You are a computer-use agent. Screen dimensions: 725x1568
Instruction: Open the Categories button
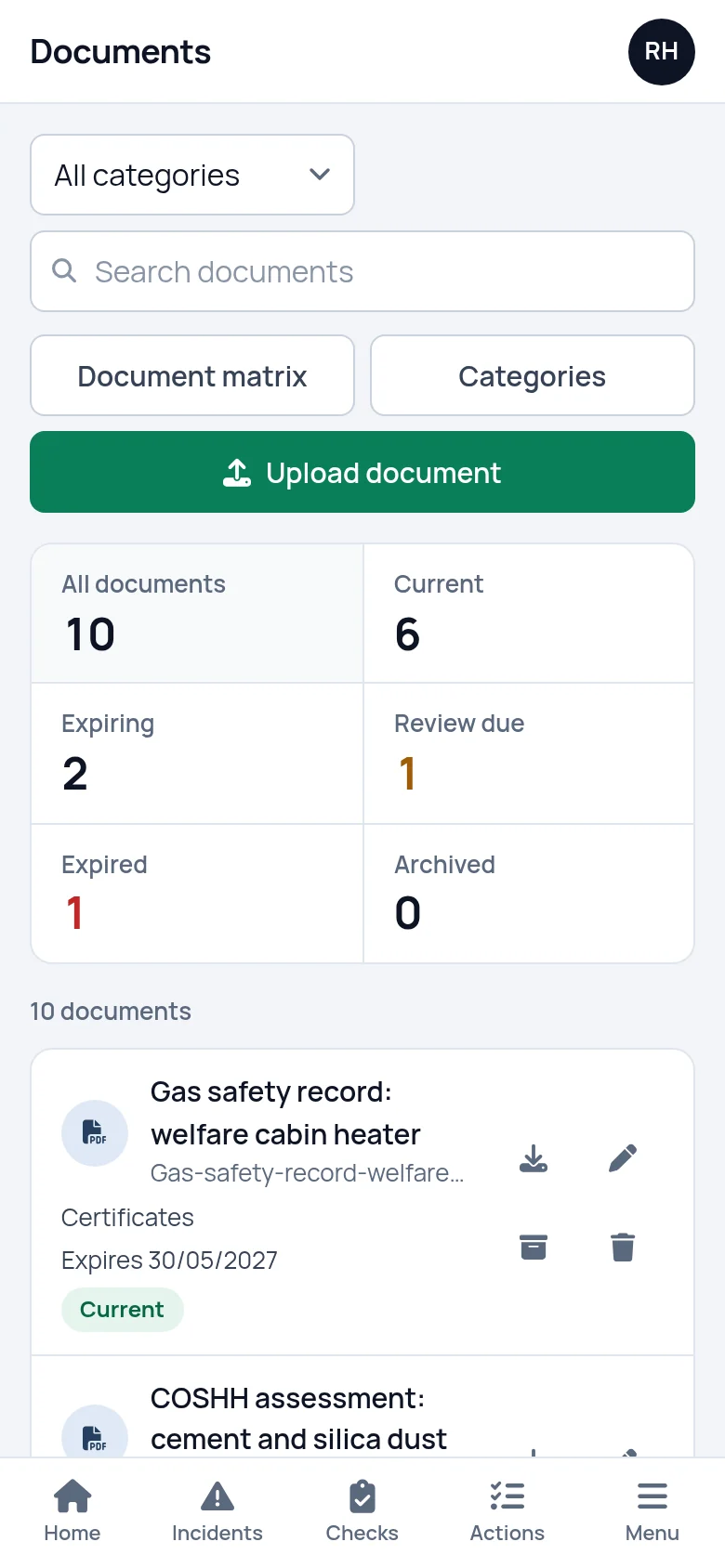click(x=533, y=375)
